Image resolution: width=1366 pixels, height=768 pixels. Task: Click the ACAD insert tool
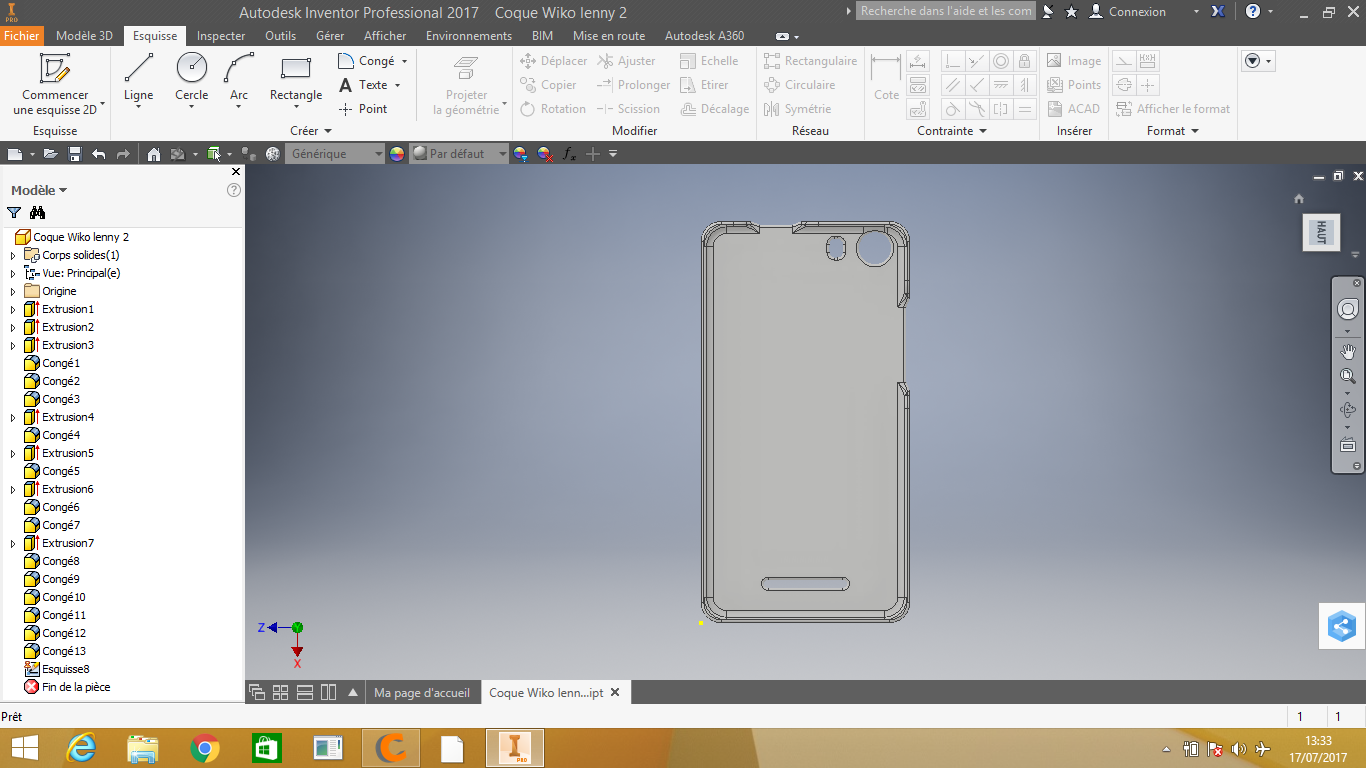click(1073, 109)
